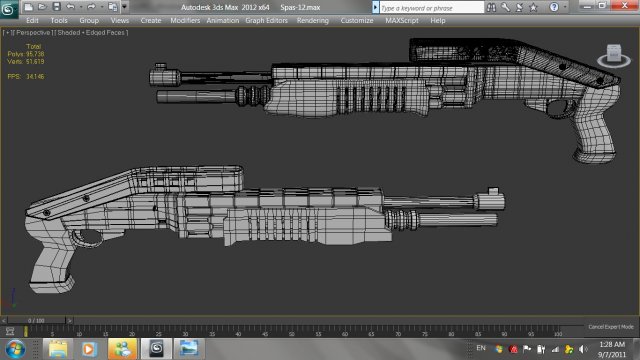The height and width of the screenshot is (360, 640).
Task: Click the red antivirus tray icon
Action: (513, 349)
